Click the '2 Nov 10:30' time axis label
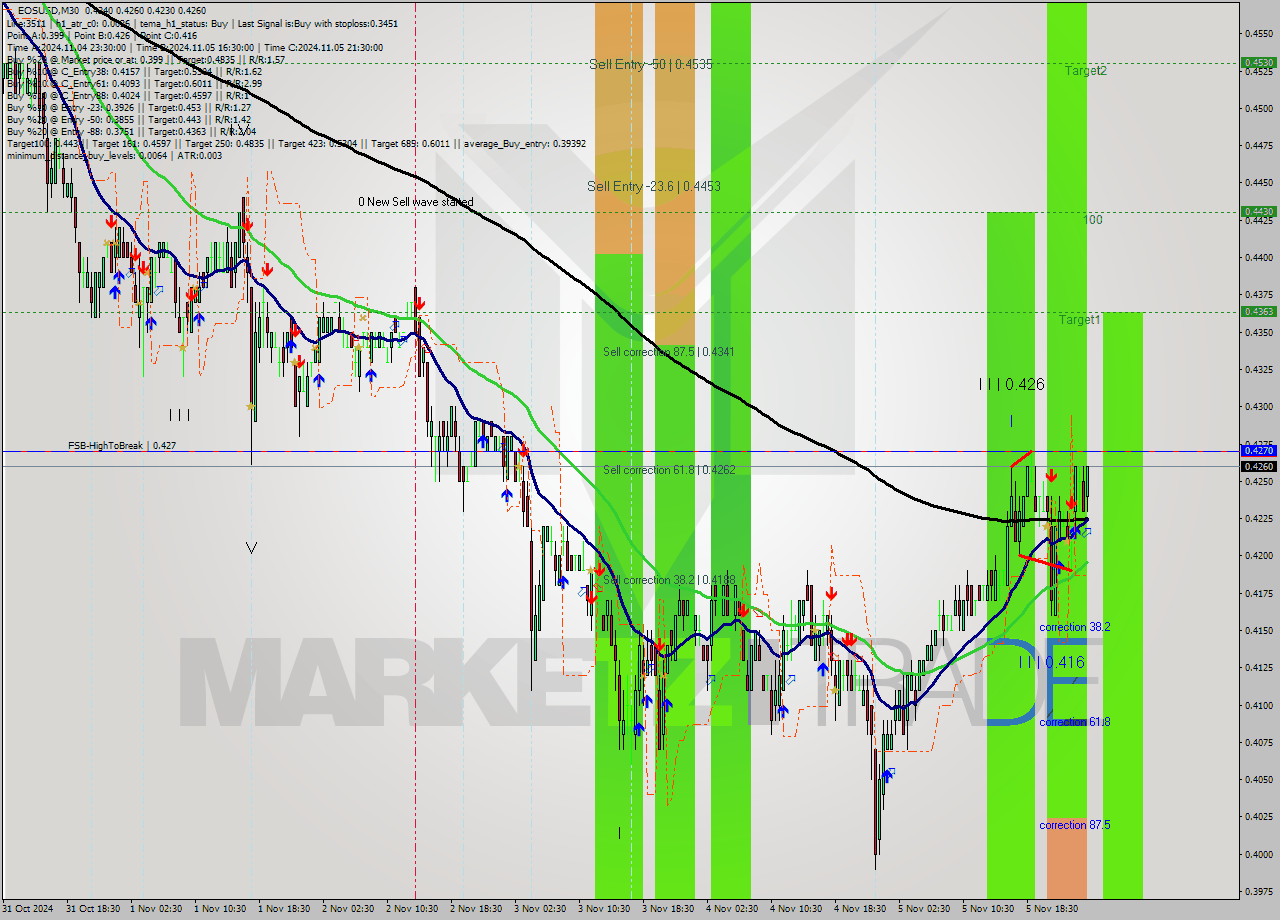 (x=410, y=909)
